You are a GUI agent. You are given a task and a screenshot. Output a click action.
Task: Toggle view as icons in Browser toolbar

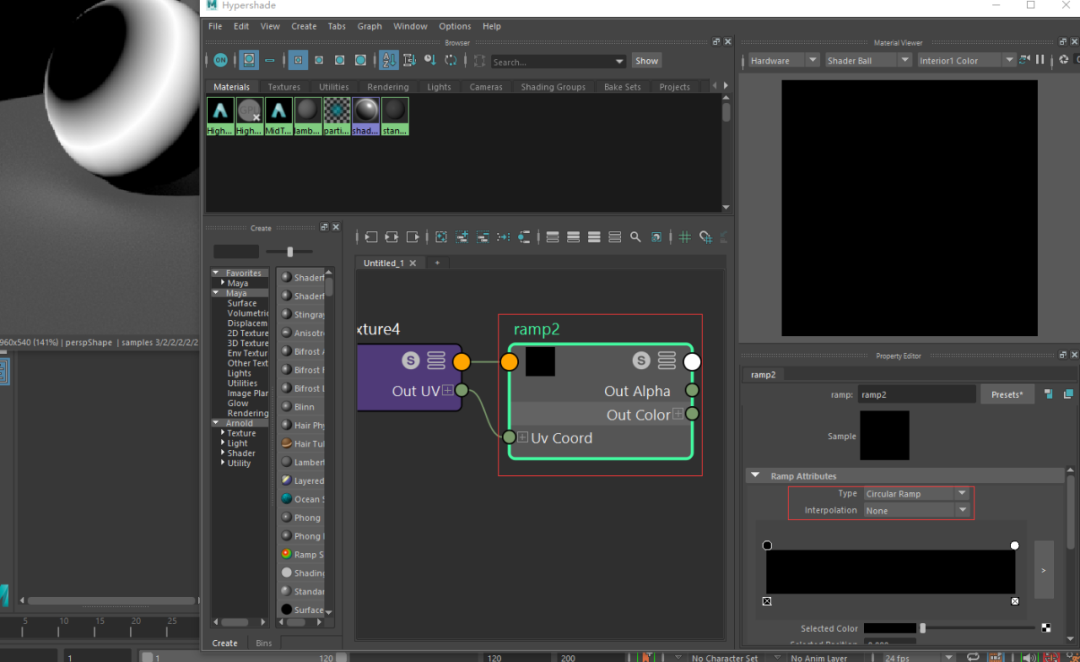coord(249,61)
